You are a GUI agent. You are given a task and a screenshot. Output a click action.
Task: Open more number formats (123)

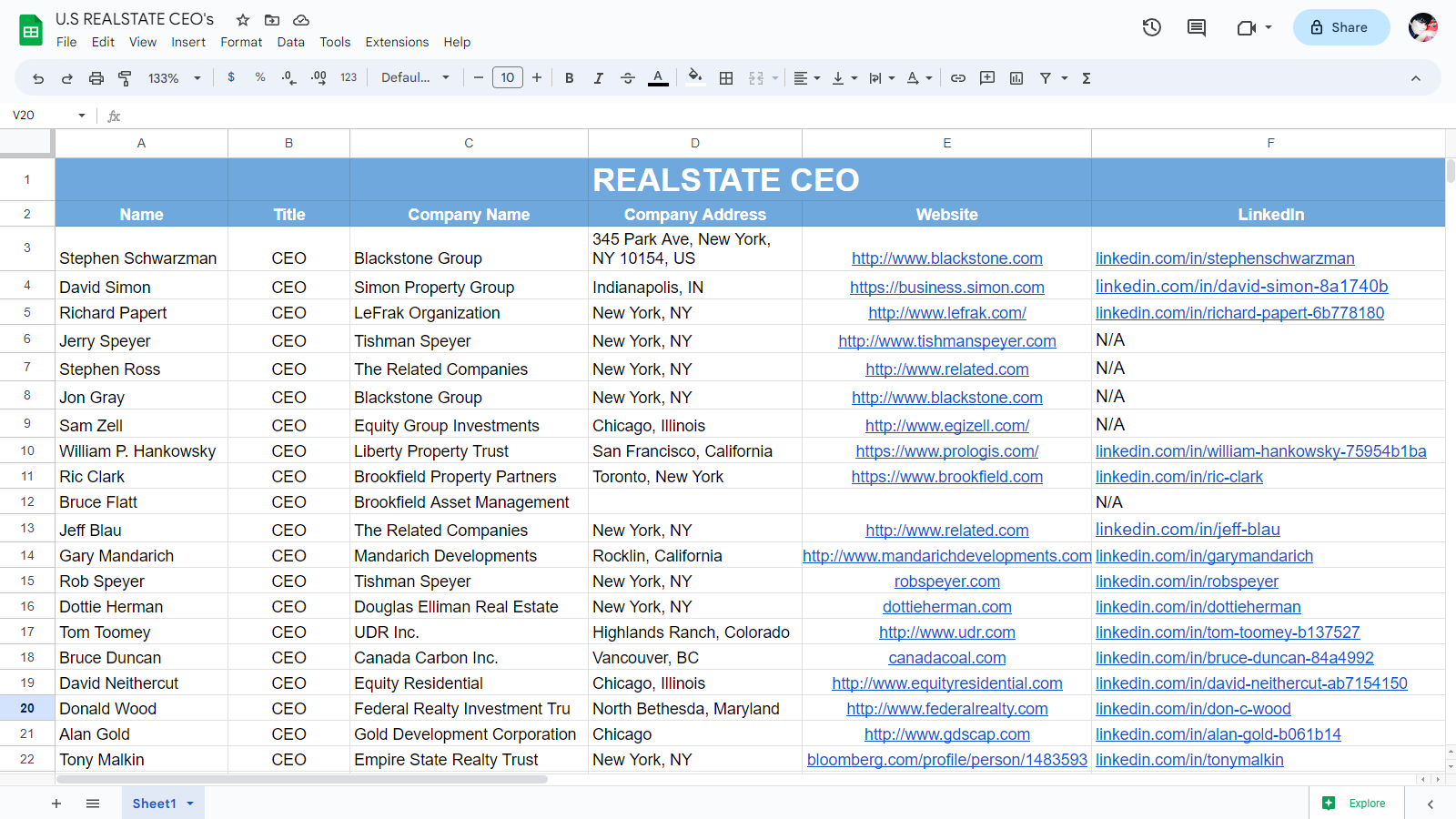click(x=349, y=77)
